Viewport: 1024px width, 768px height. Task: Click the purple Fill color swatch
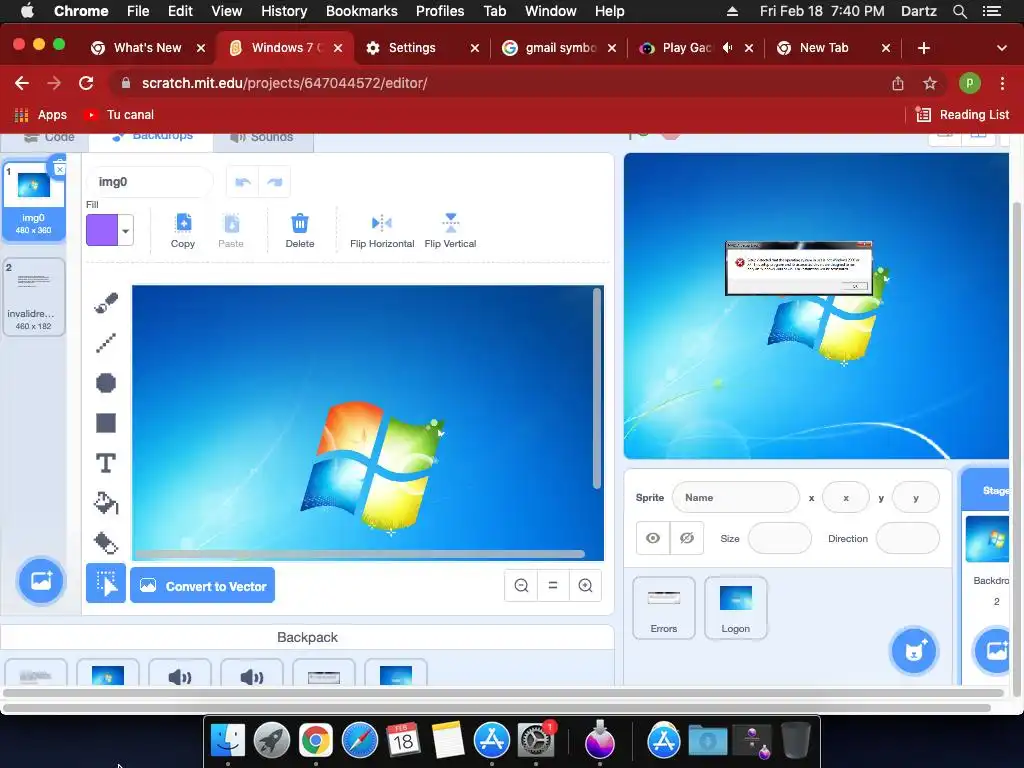pyautogui.click(x=102, y=231)
